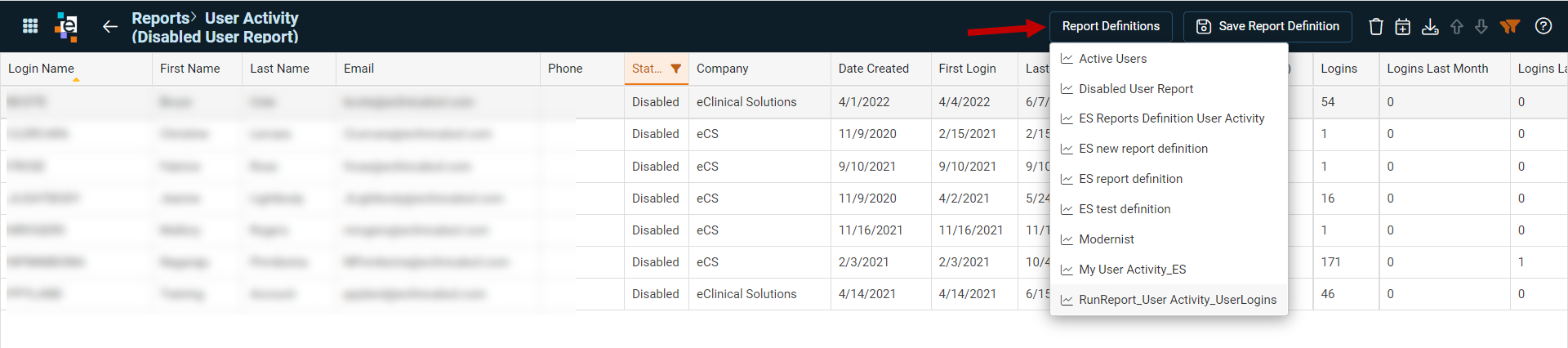The height and width of the screenshot is (348, 1568).
Task: Click the Save Report Definition button
Action: tap(1267, 26)
